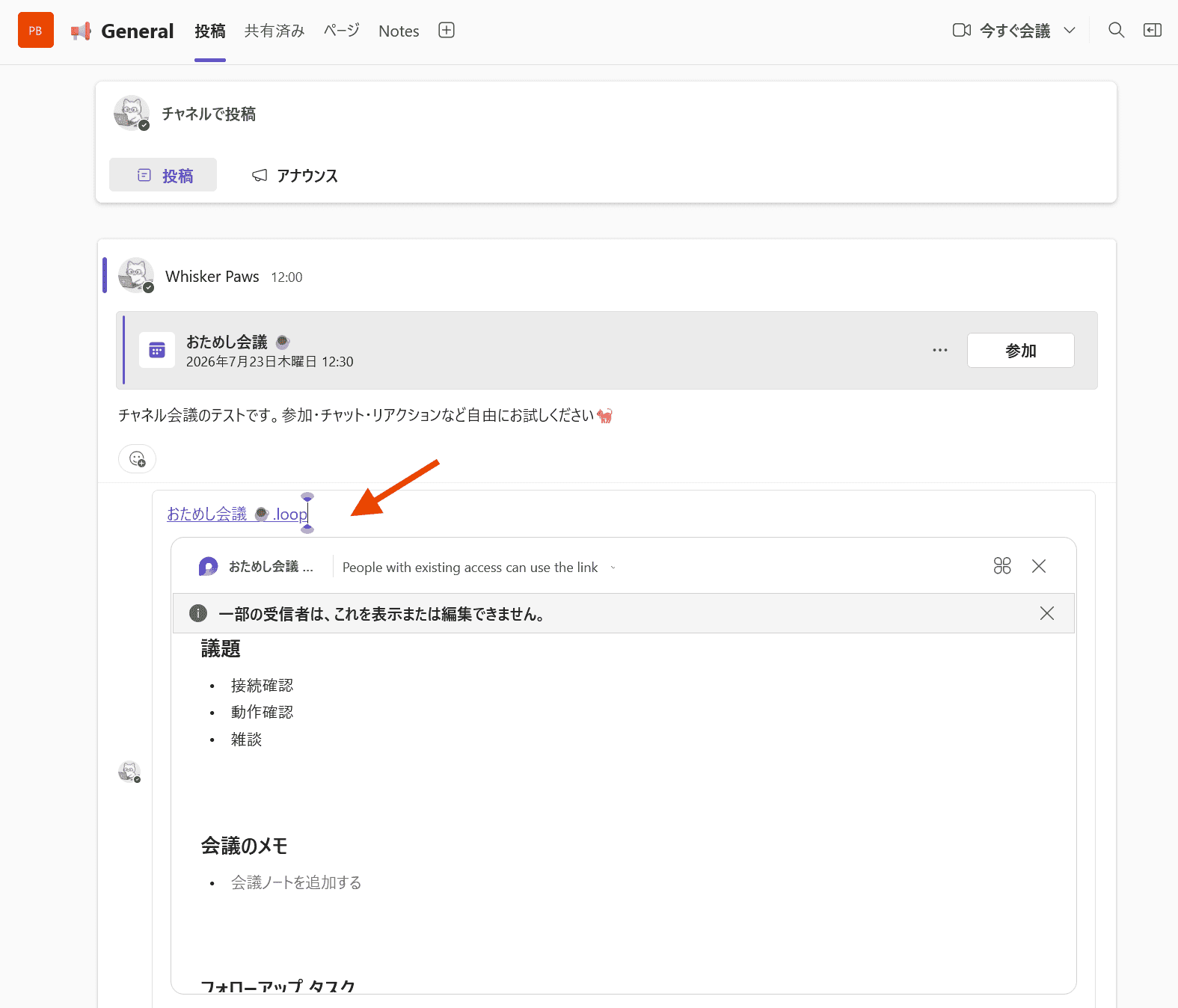Click the 会議のメモ heading

(244, 846)
